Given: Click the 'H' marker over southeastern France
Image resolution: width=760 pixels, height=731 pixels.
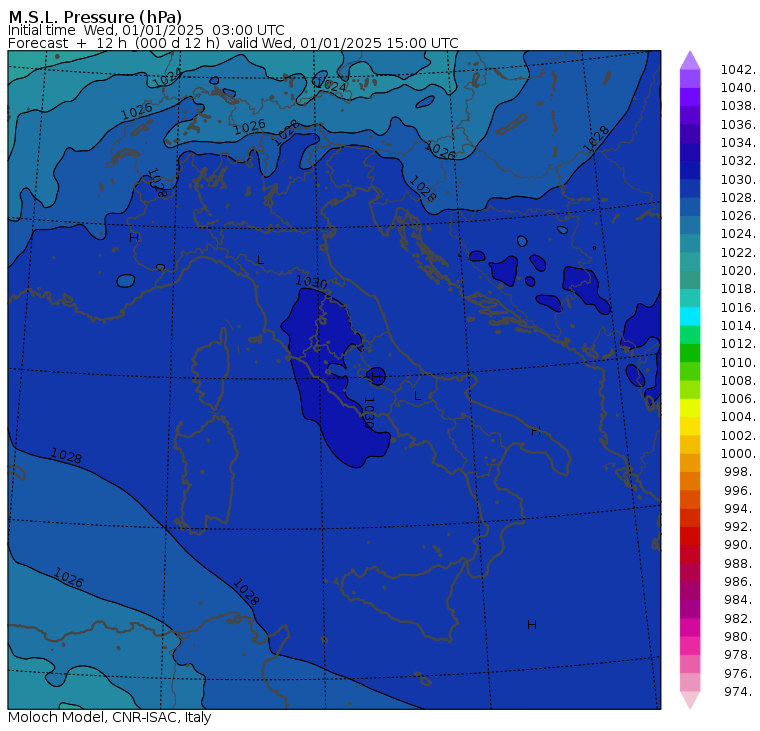Looking at the screenshot, I should click(134, 238).
